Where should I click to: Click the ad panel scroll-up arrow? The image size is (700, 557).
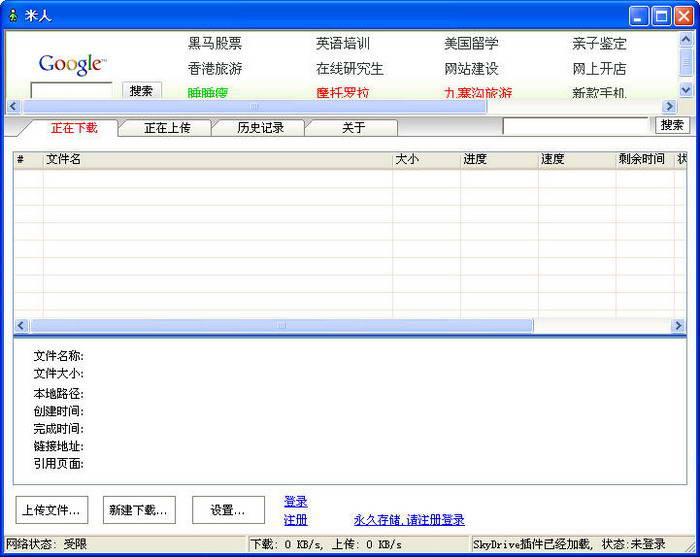(686, 40)
